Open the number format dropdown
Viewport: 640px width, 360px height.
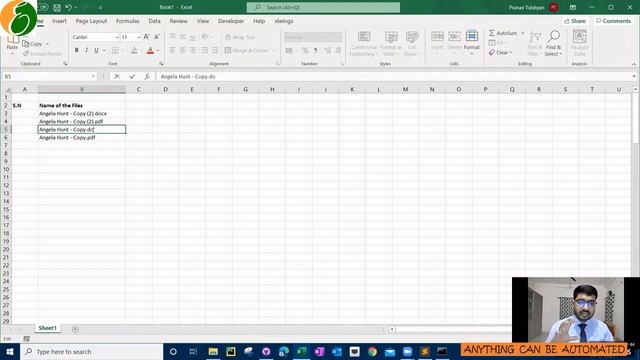coord(339,37)
